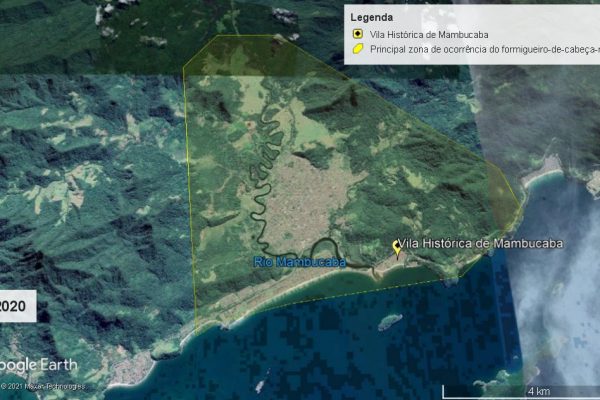The image size is (600, 400).
Task: Click the small island offshore in the sea
Action: point(389,322)
